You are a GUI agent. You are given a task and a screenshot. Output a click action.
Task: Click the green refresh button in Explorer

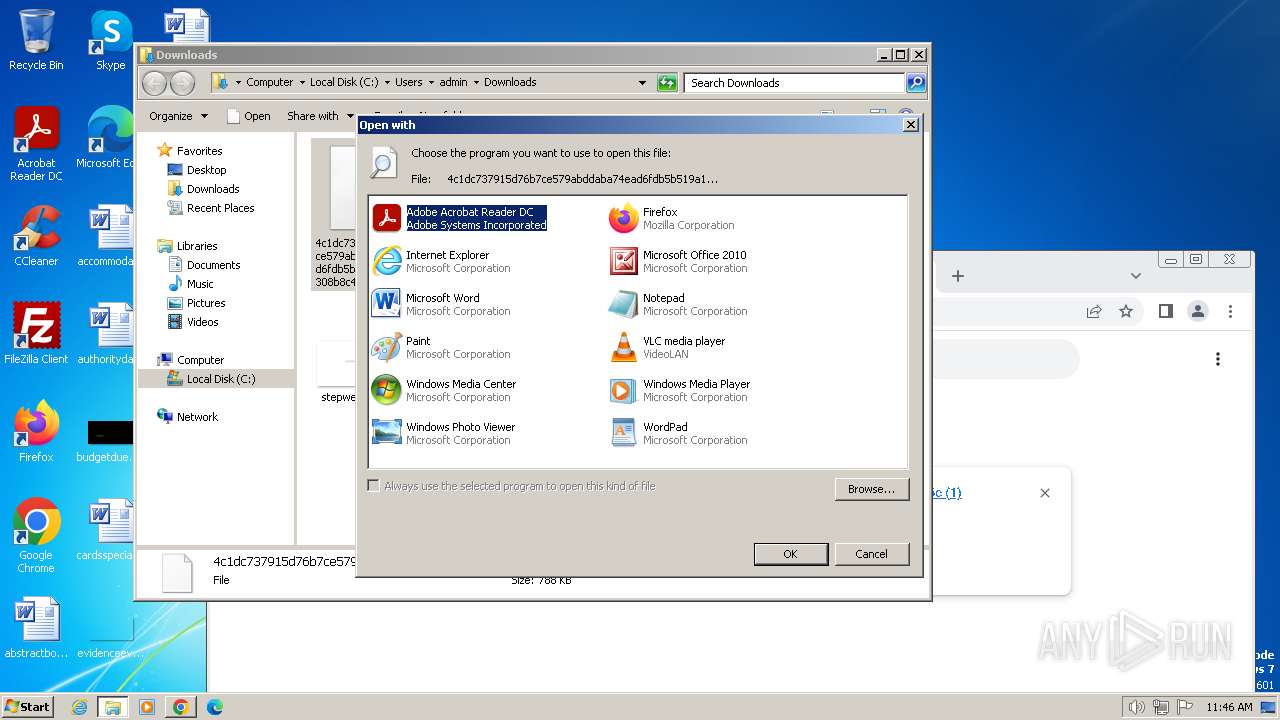(x=667, y=83)
